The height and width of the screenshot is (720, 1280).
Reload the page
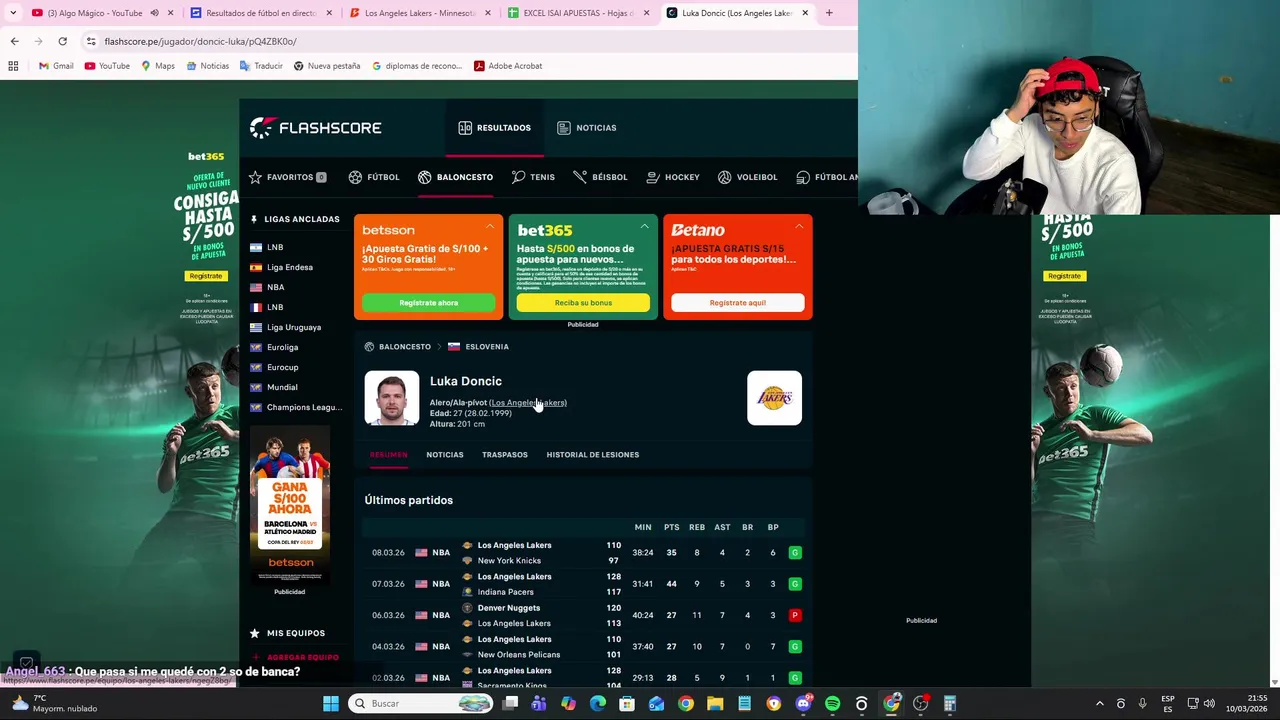tap(62, 41)
